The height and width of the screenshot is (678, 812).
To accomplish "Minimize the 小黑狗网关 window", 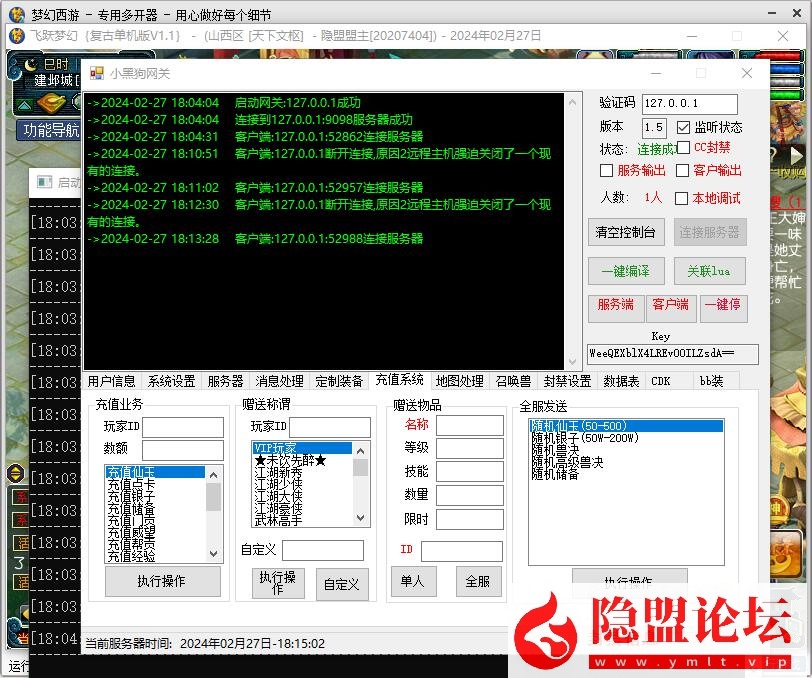I will pyautogui.click(x=656, y=74).
